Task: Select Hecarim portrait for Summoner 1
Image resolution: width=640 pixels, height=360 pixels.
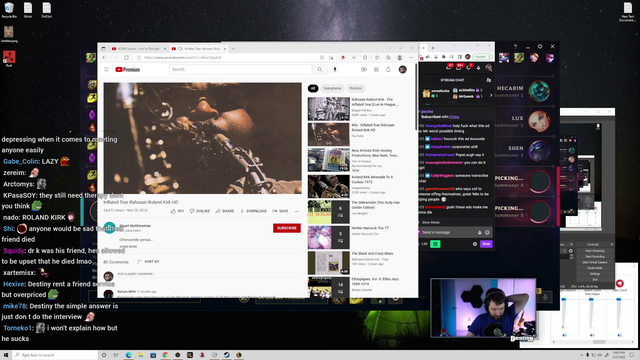Action: click(x=539, y=91)
